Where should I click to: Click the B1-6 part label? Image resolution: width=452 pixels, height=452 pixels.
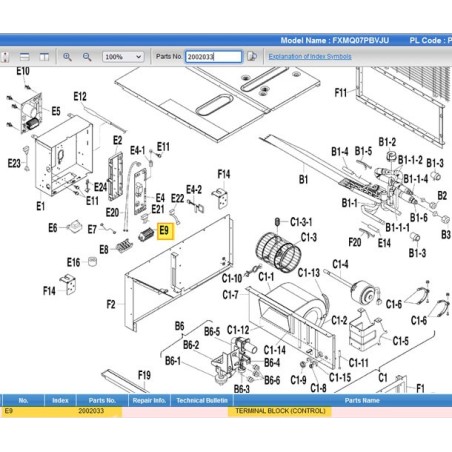419,218
